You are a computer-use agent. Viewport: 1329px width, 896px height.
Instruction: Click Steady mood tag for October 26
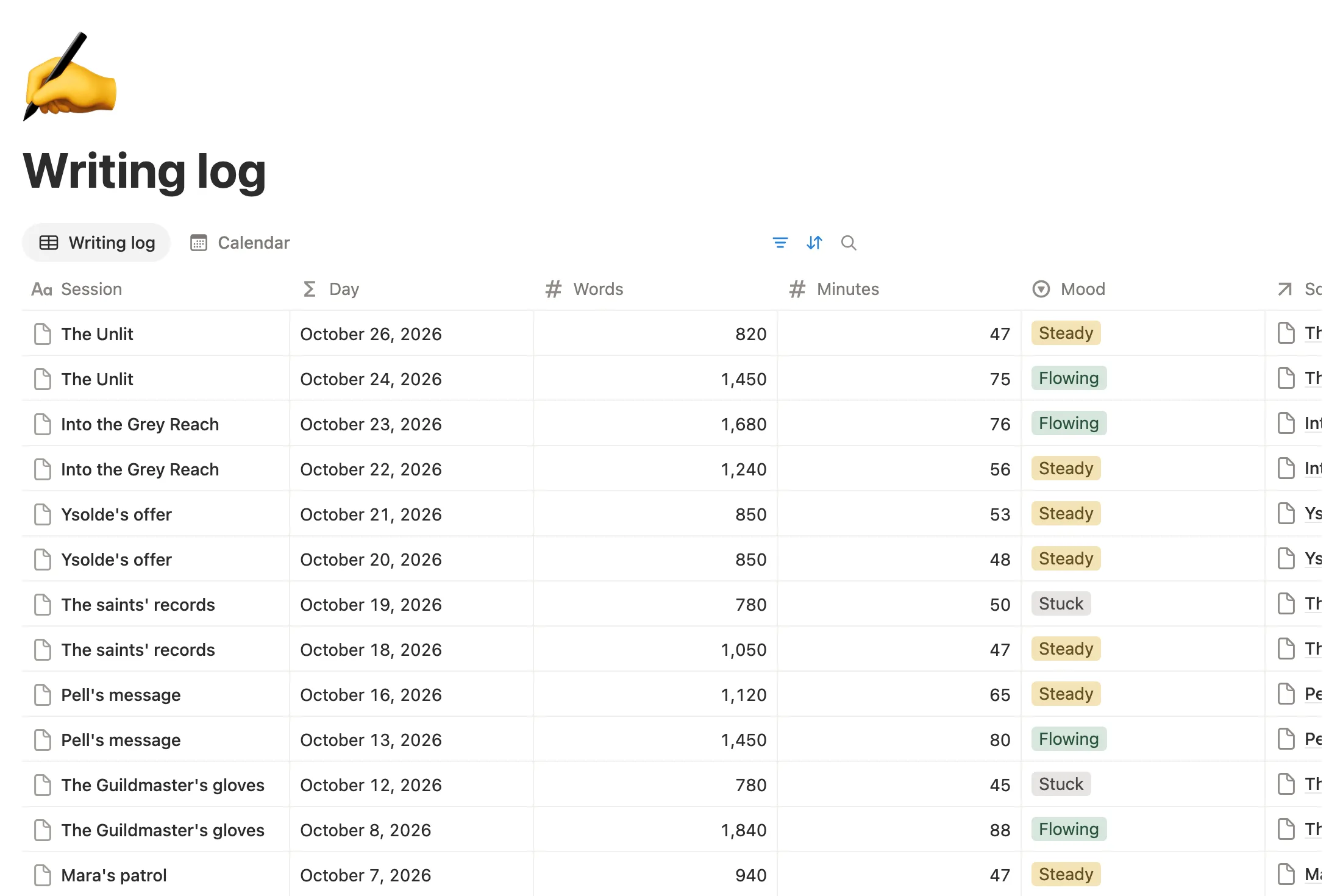1066,333
